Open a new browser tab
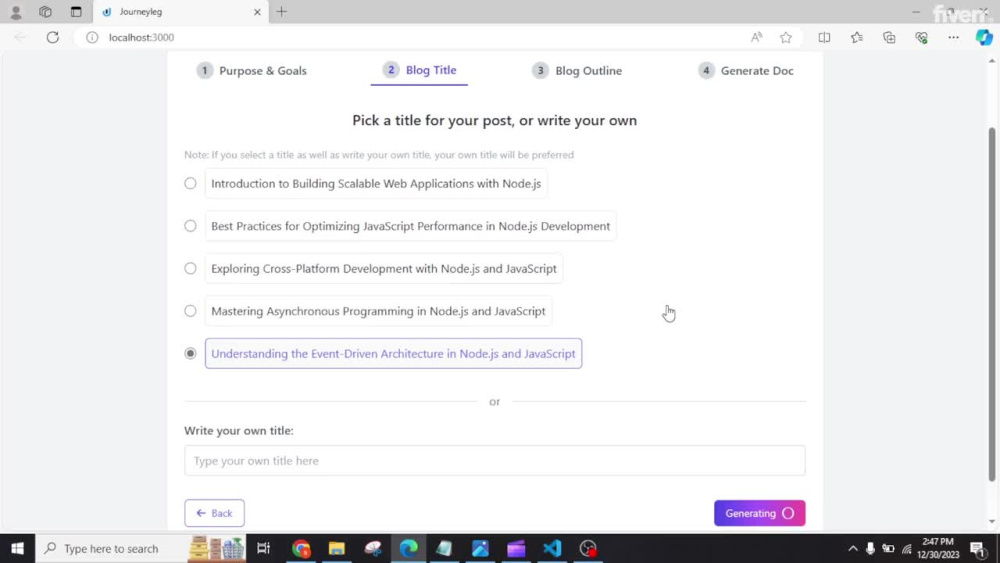Viewport: 1000px width, 563px height. (281, 11)
